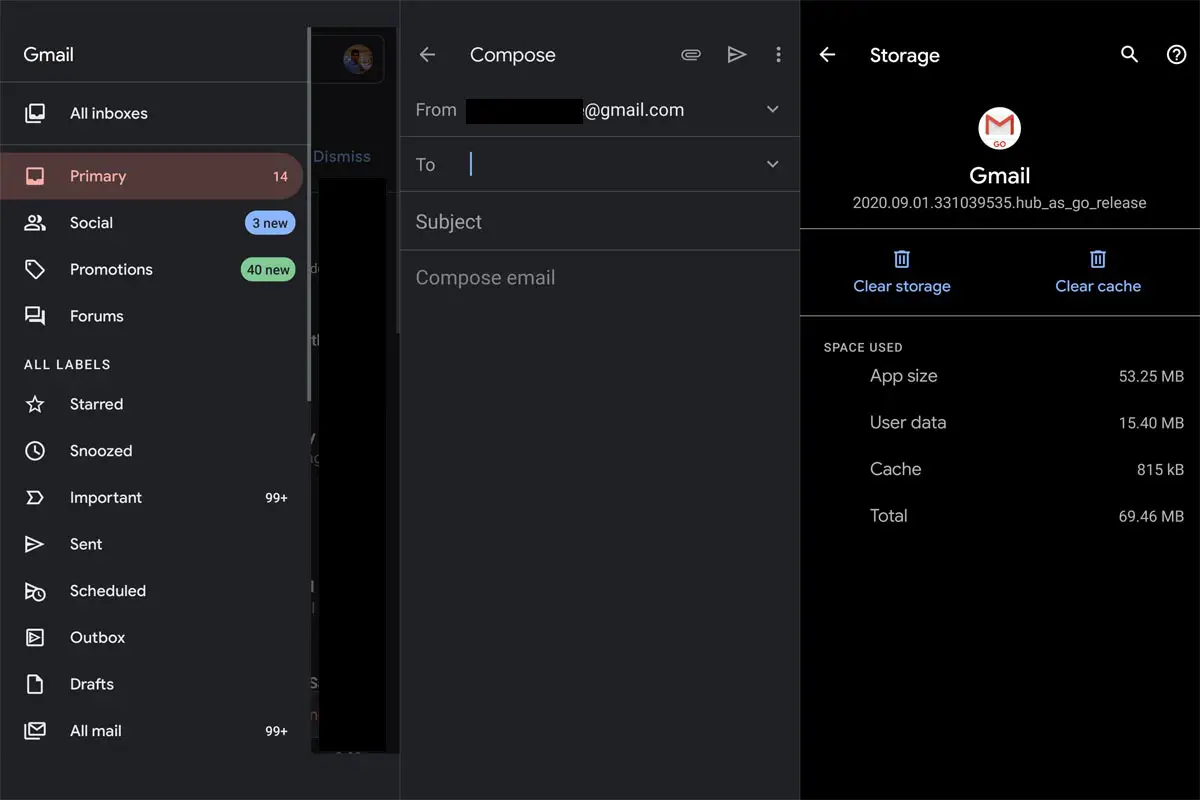1200x800 pixels.
Task: Go back from Compose screen
Action: point(428,55)
